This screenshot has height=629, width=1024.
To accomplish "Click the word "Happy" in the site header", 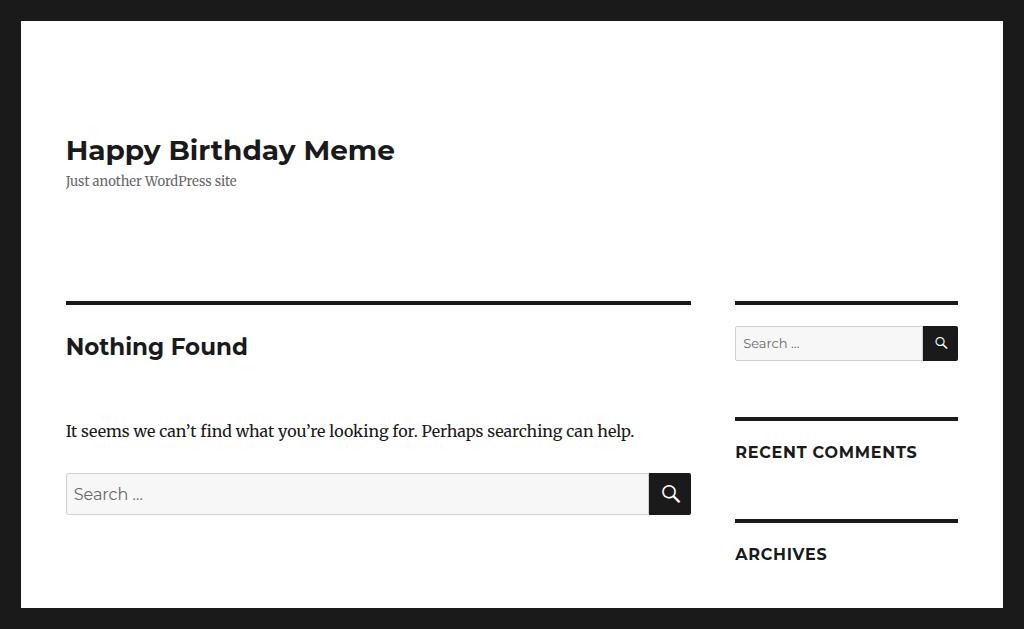I will pos(113,150).
